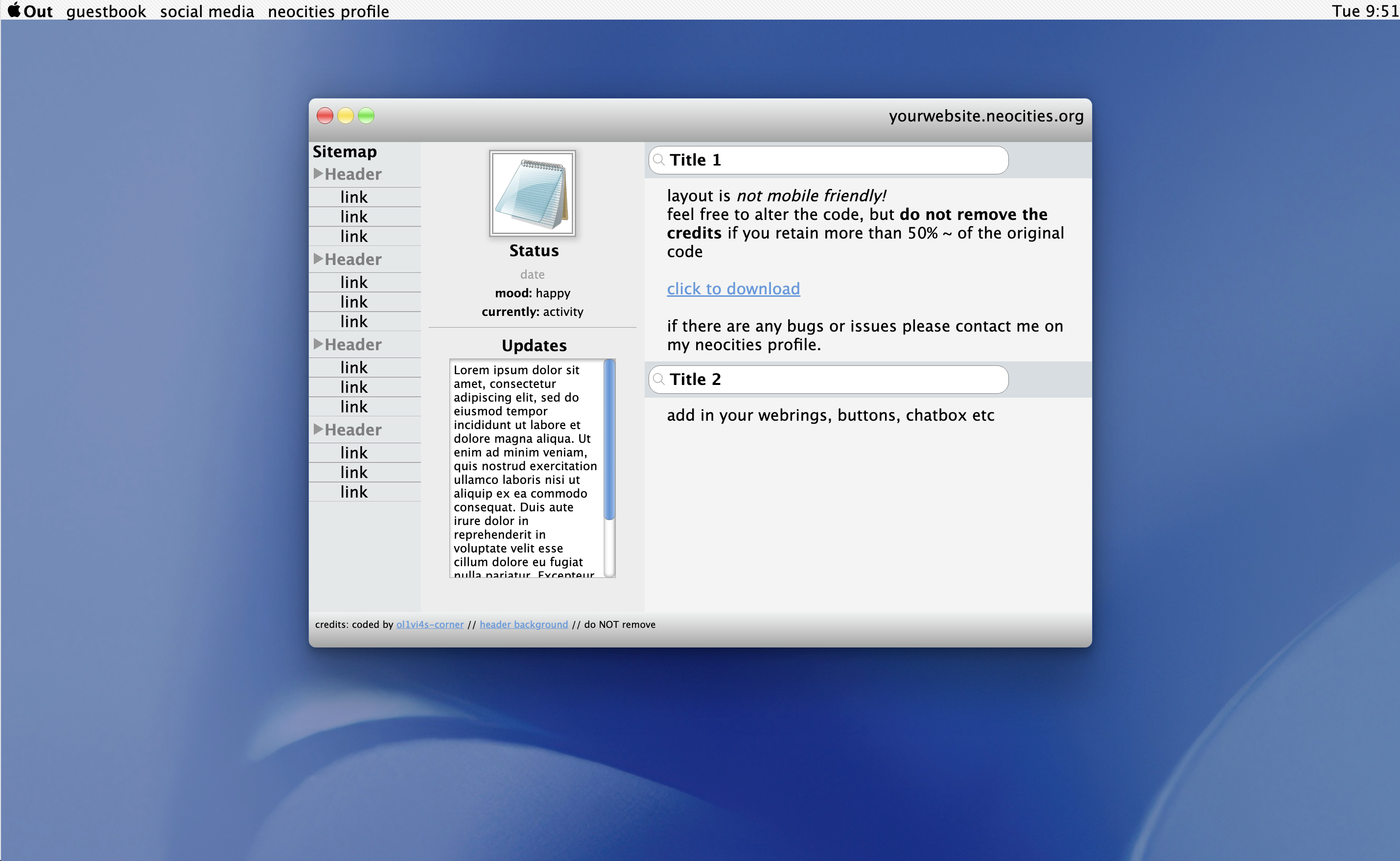This screenshot has width=1400, height=861.
Task: Click the Updates box blue scrollbar thumb
Action: [609, 440]
